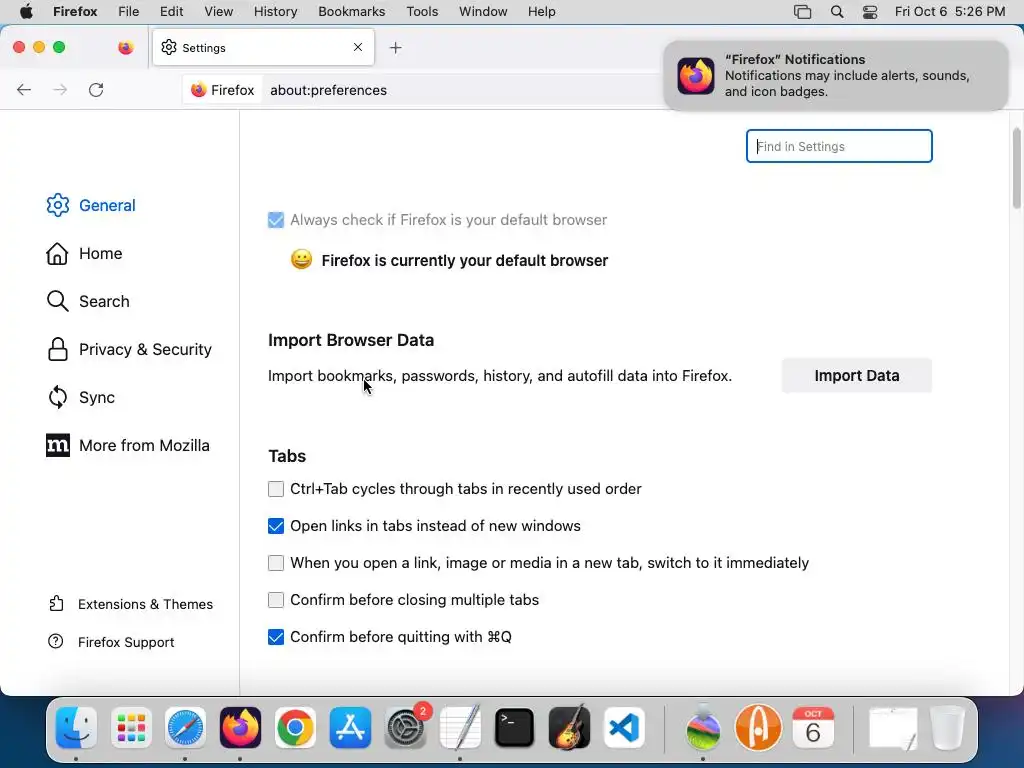Select the Search magnifier icon in sidebar
The height and width of the screenshot is (768, 1024).
57,301
